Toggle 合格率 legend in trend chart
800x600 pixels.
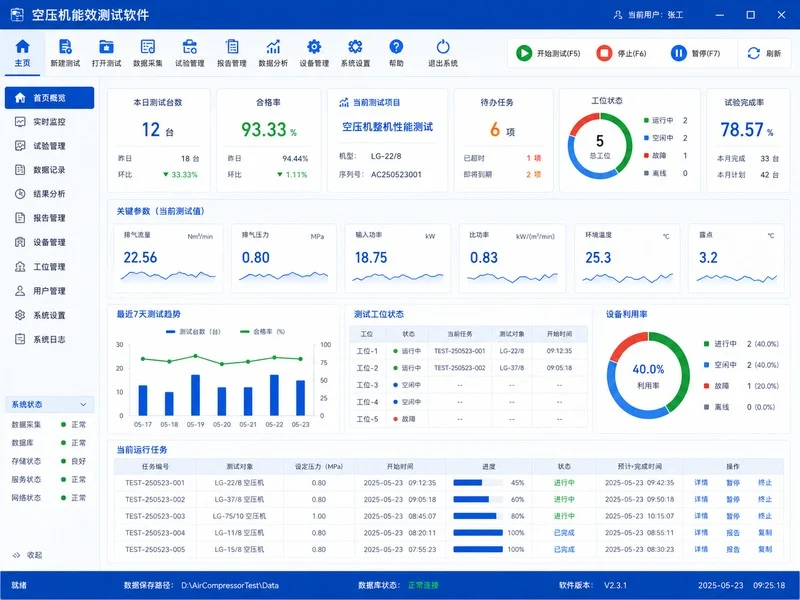pyautogui.click(x=262, y=332)
